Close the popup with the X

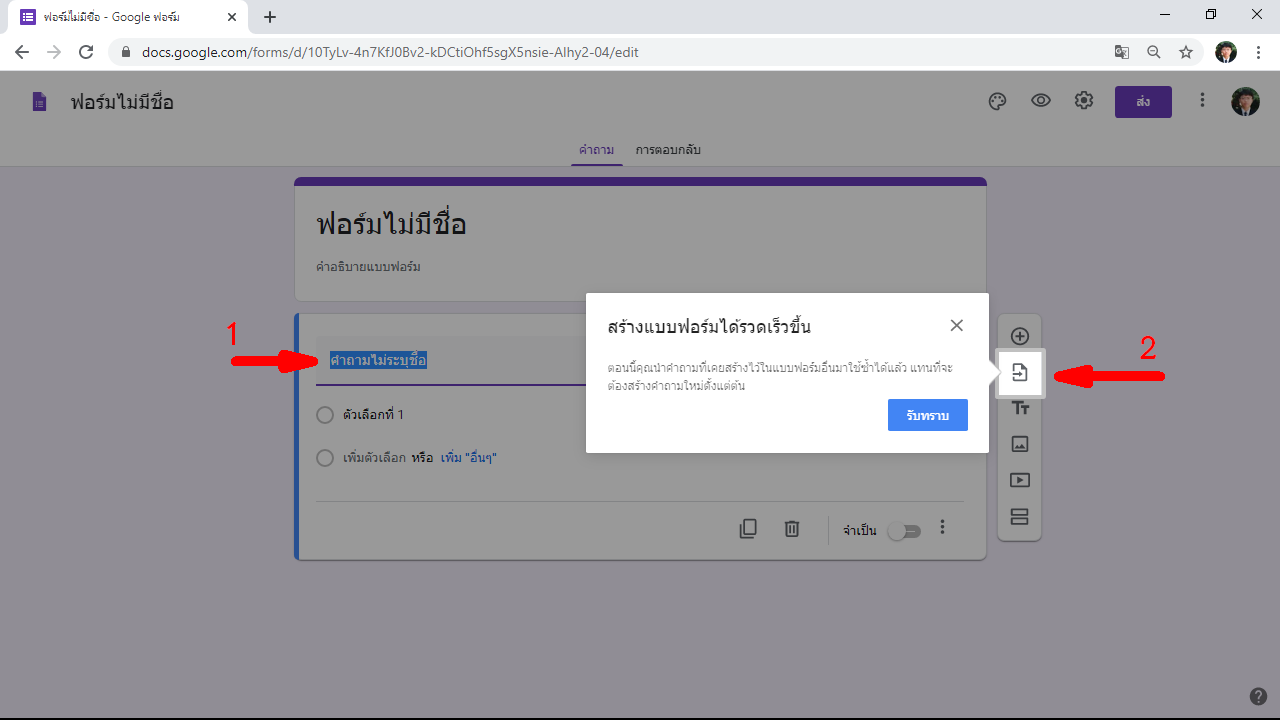957,326
